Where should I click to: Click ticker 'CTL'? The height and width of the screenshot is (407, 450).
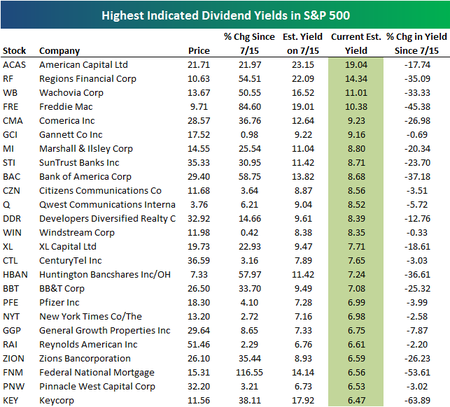coord(10,261)
